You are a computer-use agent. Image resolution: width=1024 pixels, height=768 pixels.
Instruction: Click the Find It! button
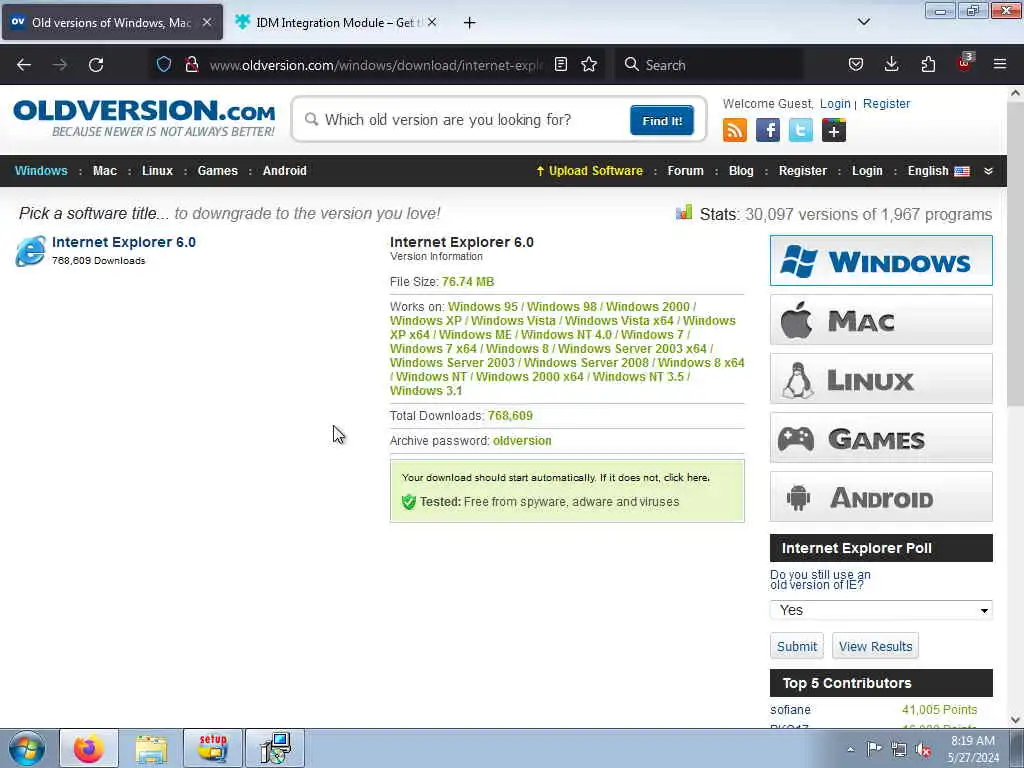coord(662,120)
